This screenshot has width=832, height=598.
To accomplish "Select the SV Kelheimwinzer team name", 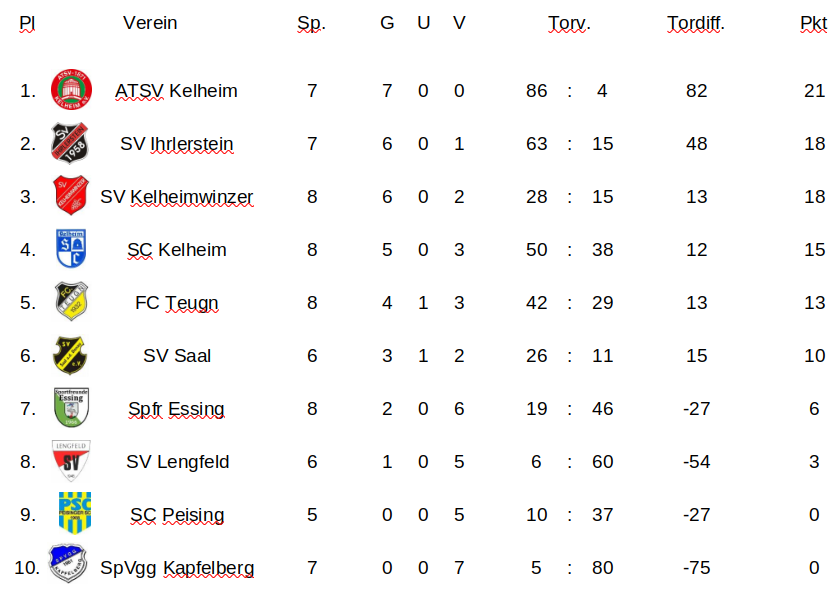I will [176, 197].
